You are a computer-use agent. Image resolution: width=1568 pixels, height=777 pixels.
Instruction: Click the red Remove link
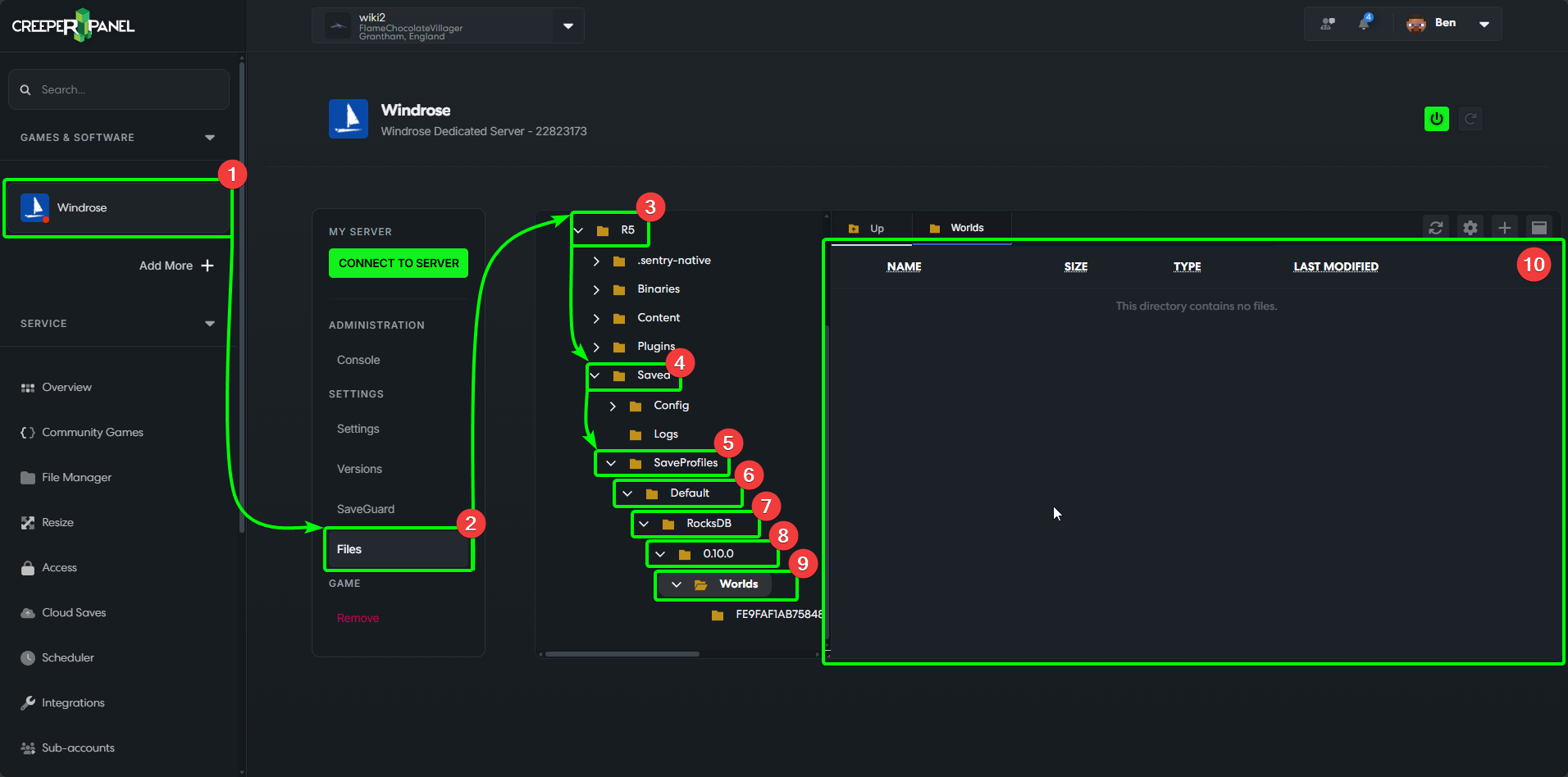358,618
